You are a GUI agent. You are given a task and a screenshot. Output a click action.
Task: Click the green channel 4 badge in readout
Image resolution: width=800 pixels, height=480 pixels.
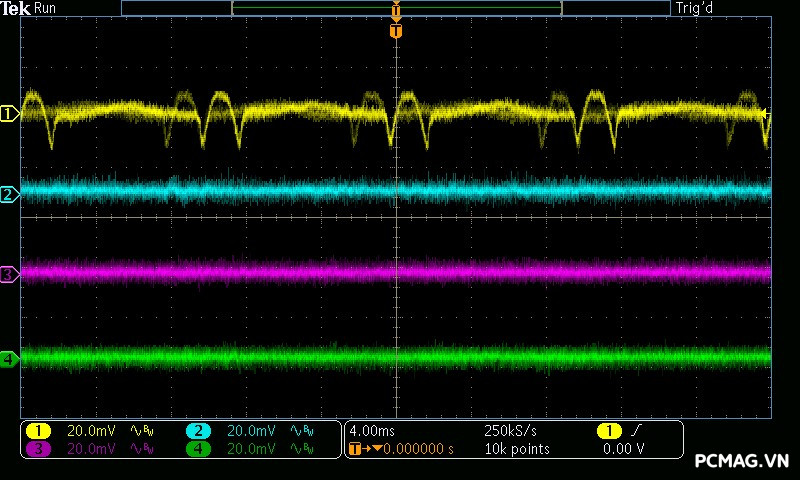198,449
